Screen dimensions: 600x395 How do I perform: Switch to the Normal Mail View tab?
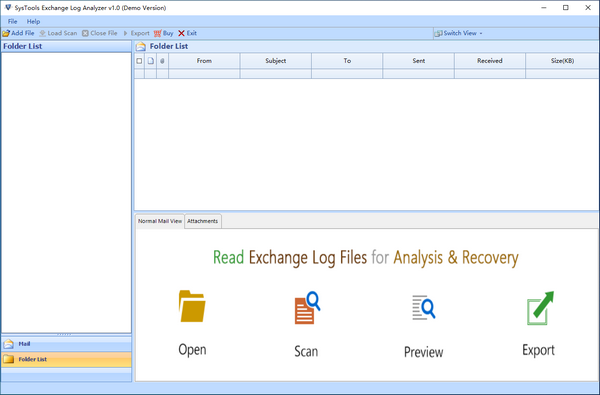(x=160, y=221)
